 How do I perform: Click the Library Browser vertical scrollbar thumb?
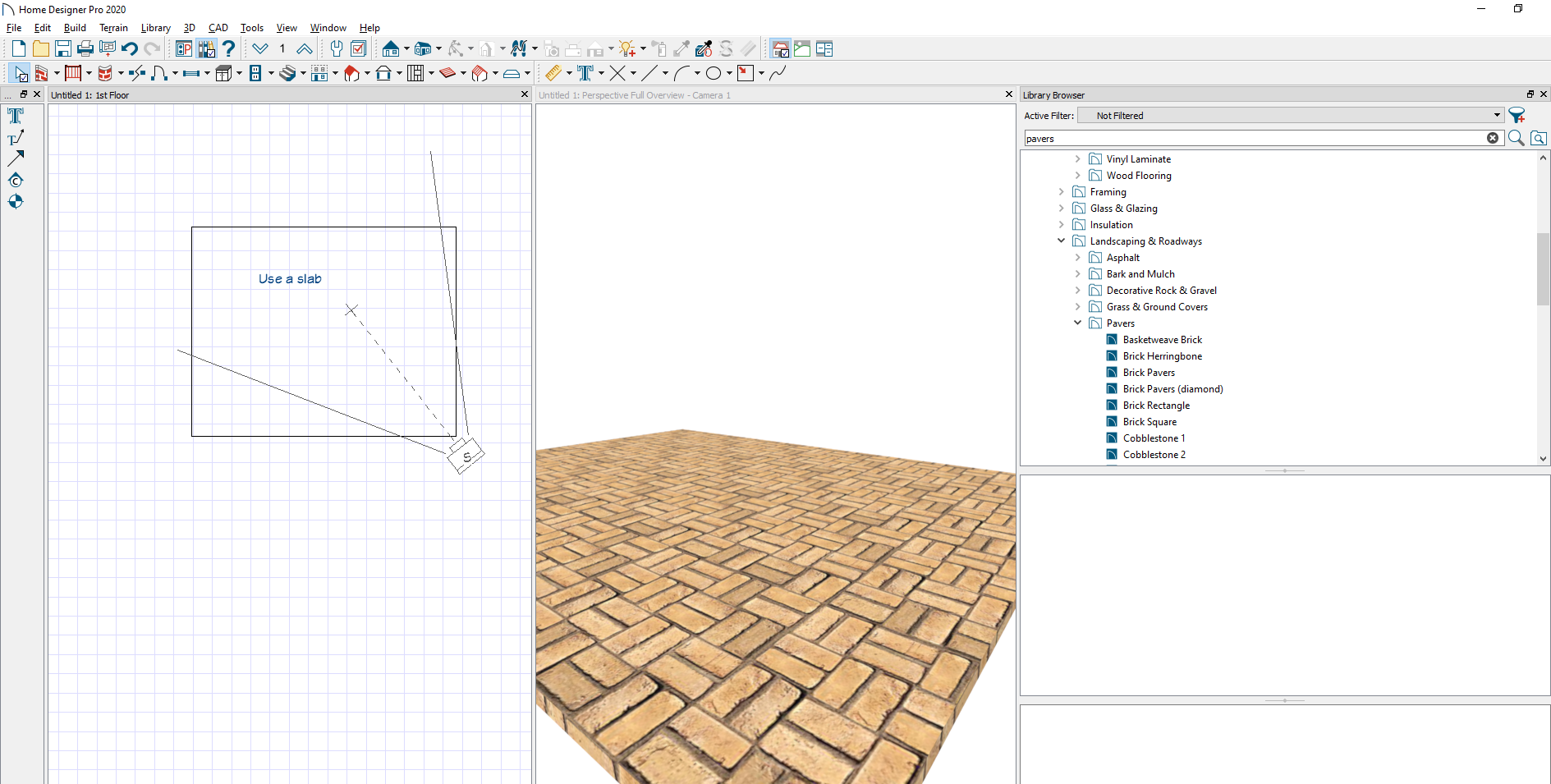[1543, 269]
